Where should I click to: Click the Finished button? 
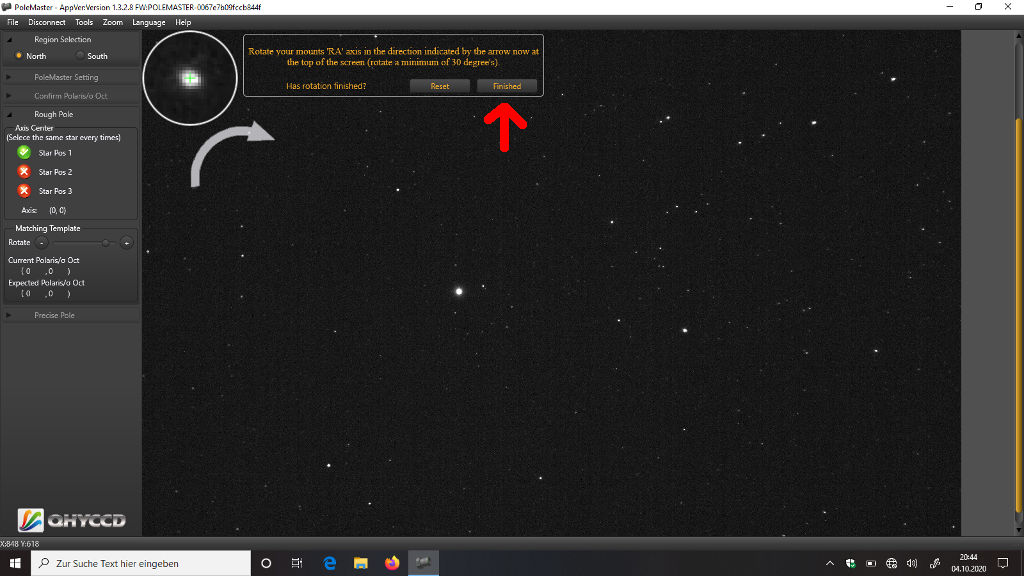507,86
